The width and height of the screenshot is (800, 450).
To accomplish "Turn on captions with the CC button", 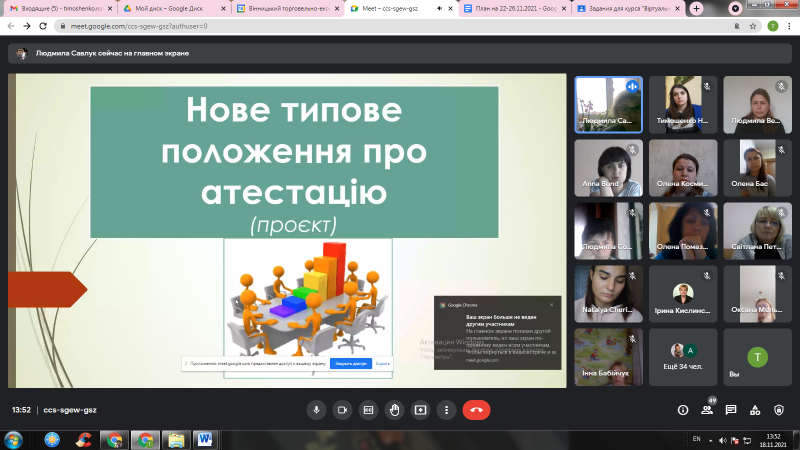I will pos(368,410).
